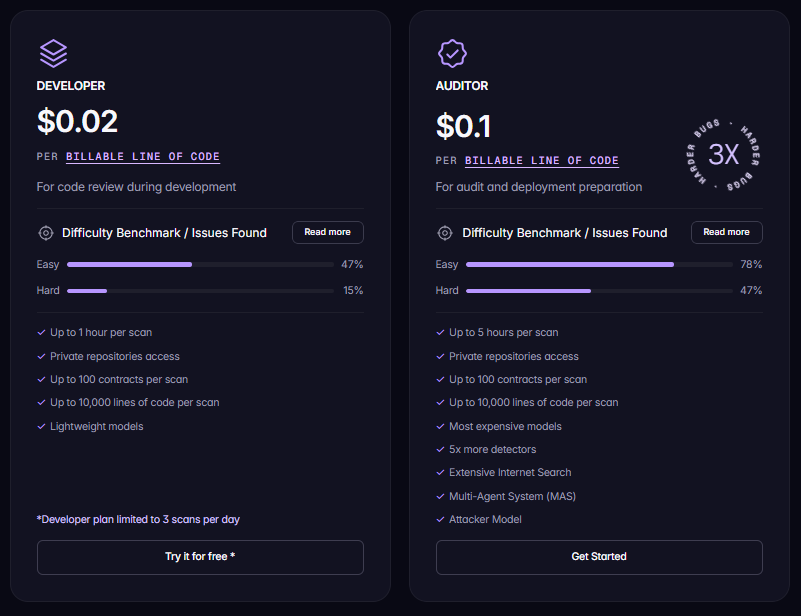This screenshot has height=616, width=801.
Task: Click the checkmark beside 5x more detectors
Action: [438, 449]
